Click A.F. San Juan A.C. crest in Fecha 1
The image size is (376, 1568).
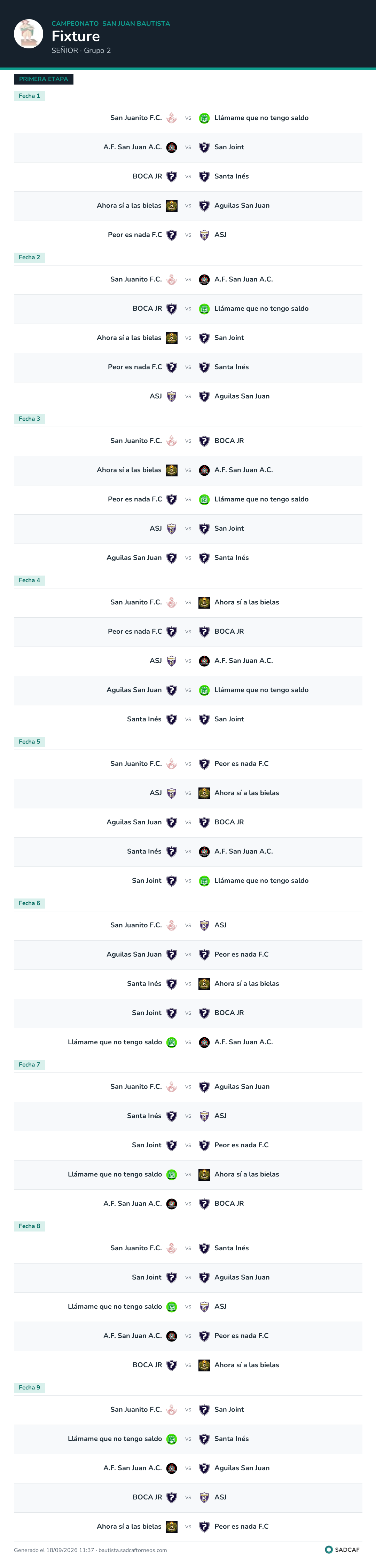pyautogui.click(x=172, y=147)
